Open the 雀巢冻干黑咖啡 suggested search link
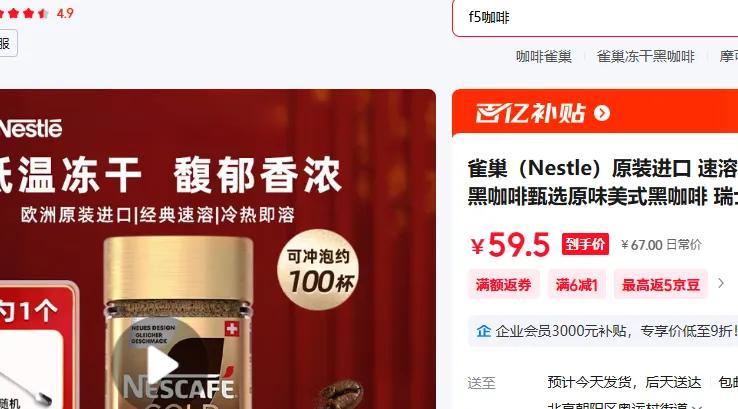The height and width of the screenshot is (409, 738). [645, 56]
